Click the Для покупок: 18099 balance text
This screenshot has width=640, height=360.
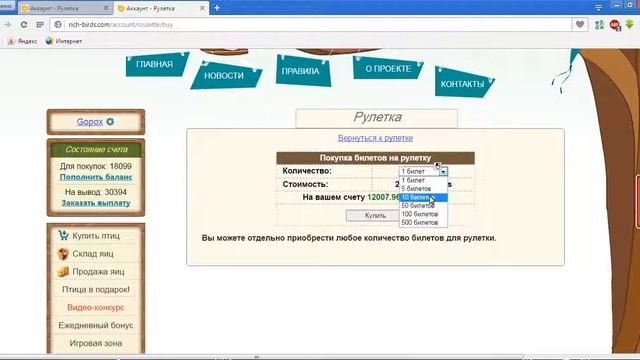click(x=96, y=166)
